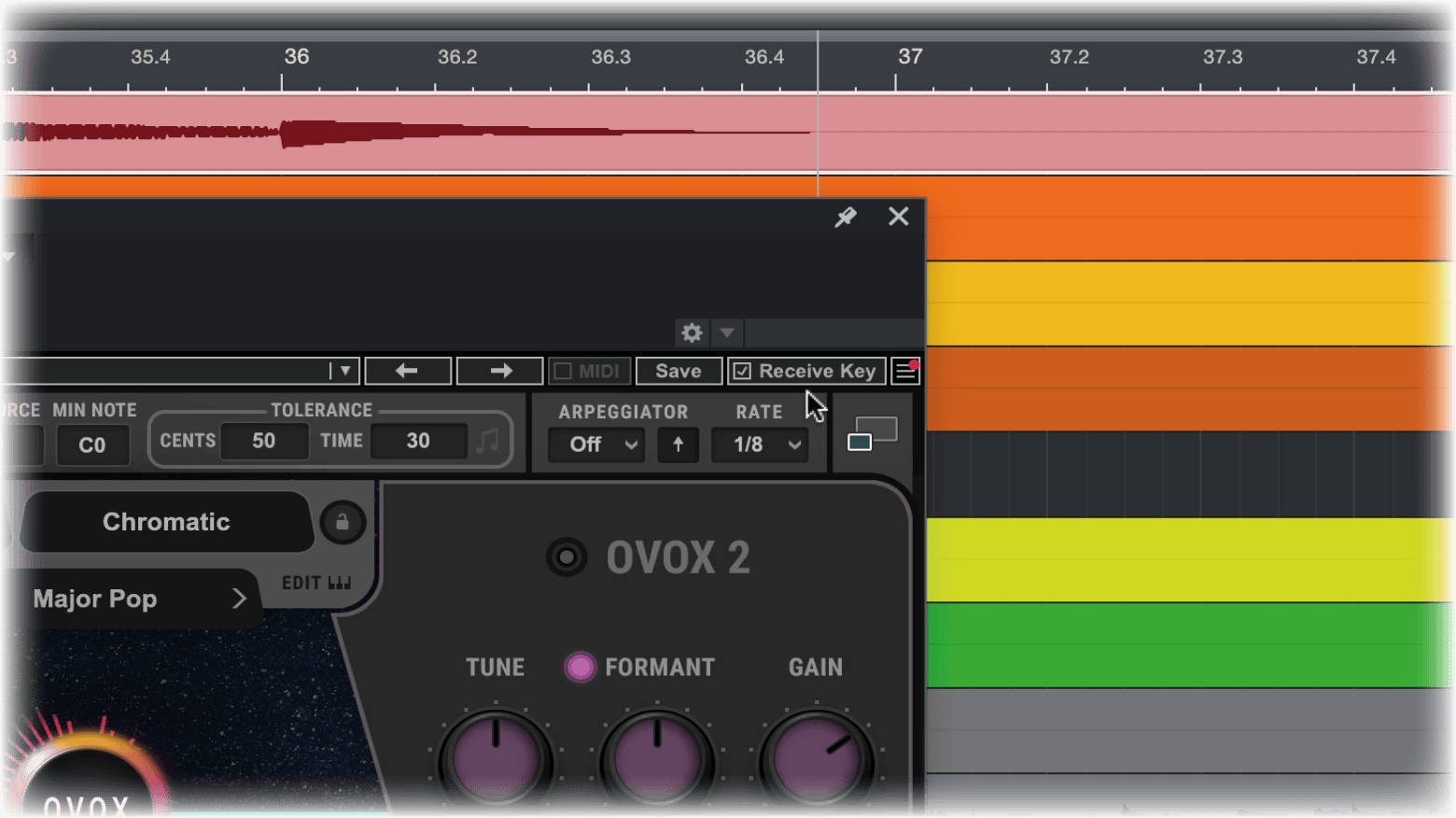Toggle the tolerance time note sync icon

(x=487, y=441)
